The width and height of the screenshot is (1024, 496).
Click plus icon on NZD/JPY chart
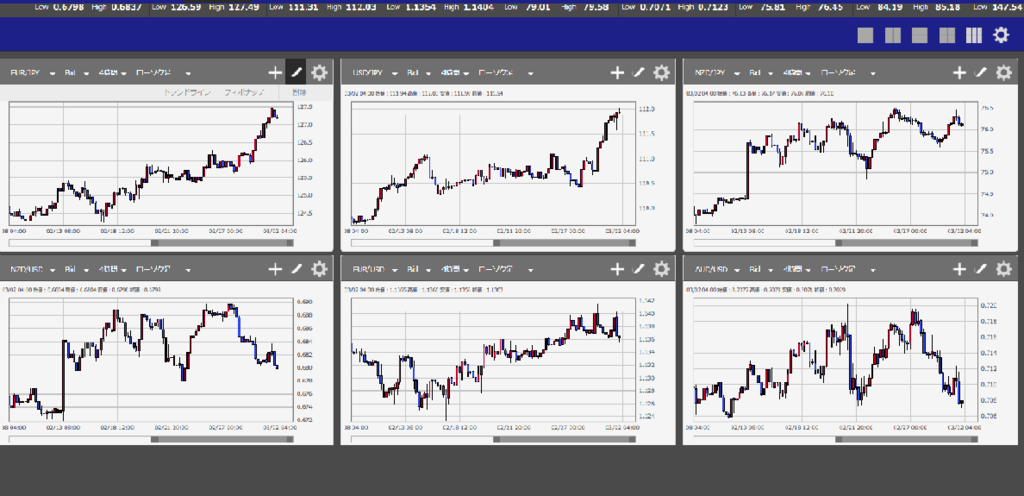959,72
